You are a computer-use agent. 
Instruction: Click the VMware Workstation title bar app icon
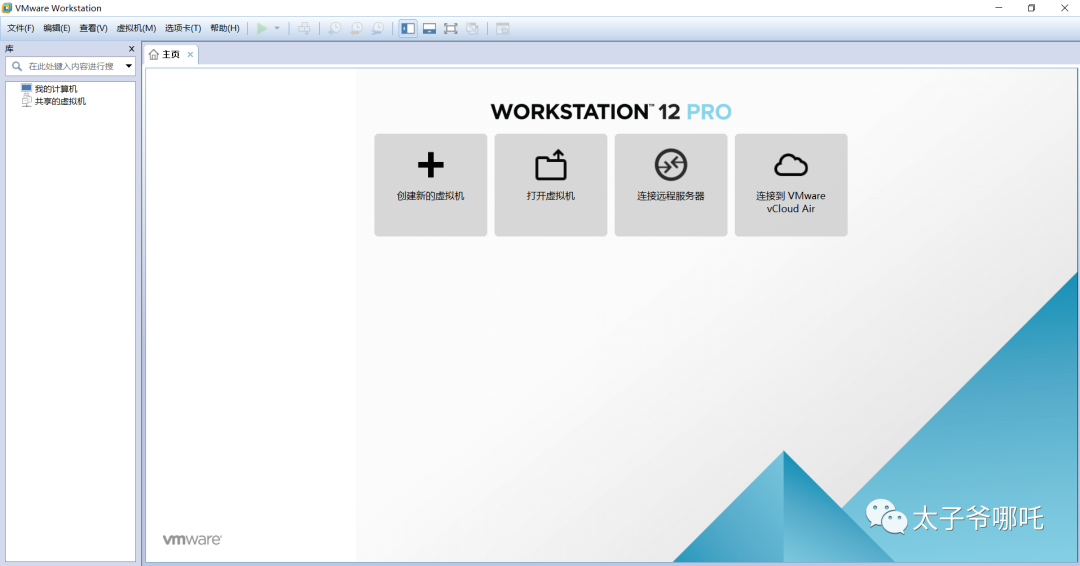(7, 8)
